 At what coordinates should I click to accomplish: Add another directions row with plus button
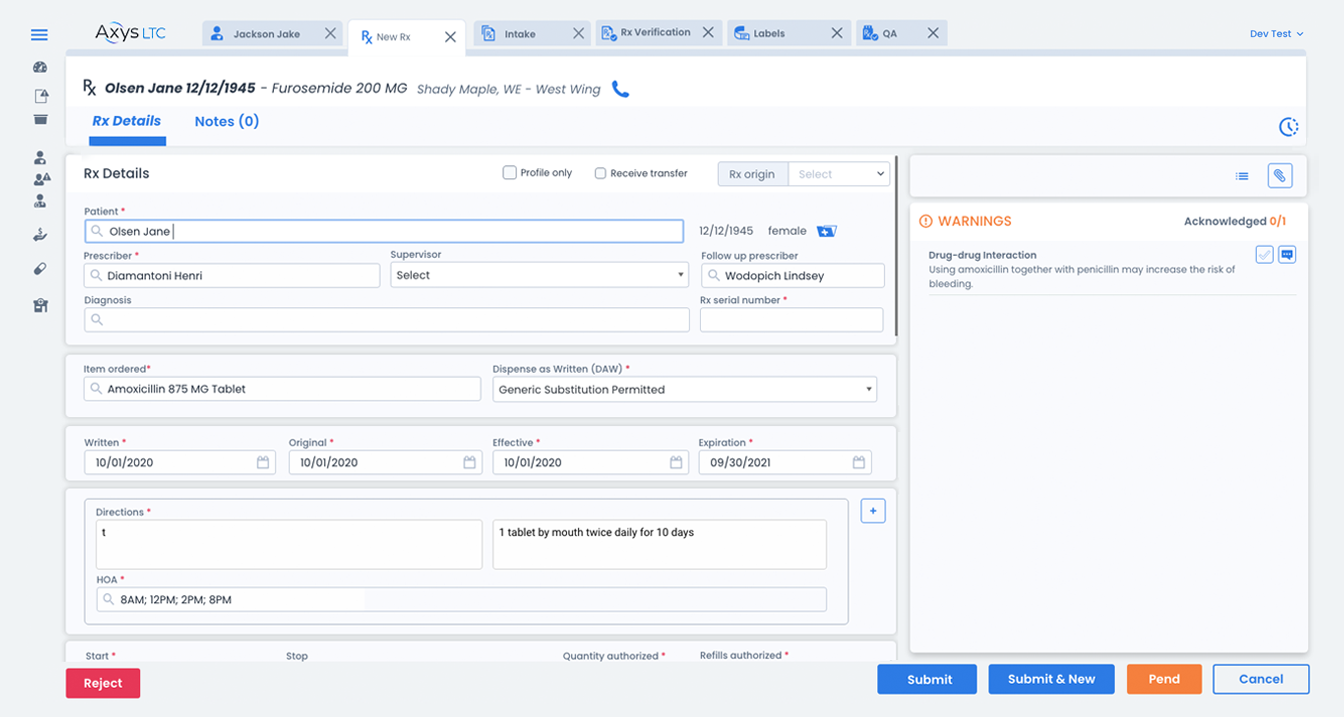coord(873,511)
